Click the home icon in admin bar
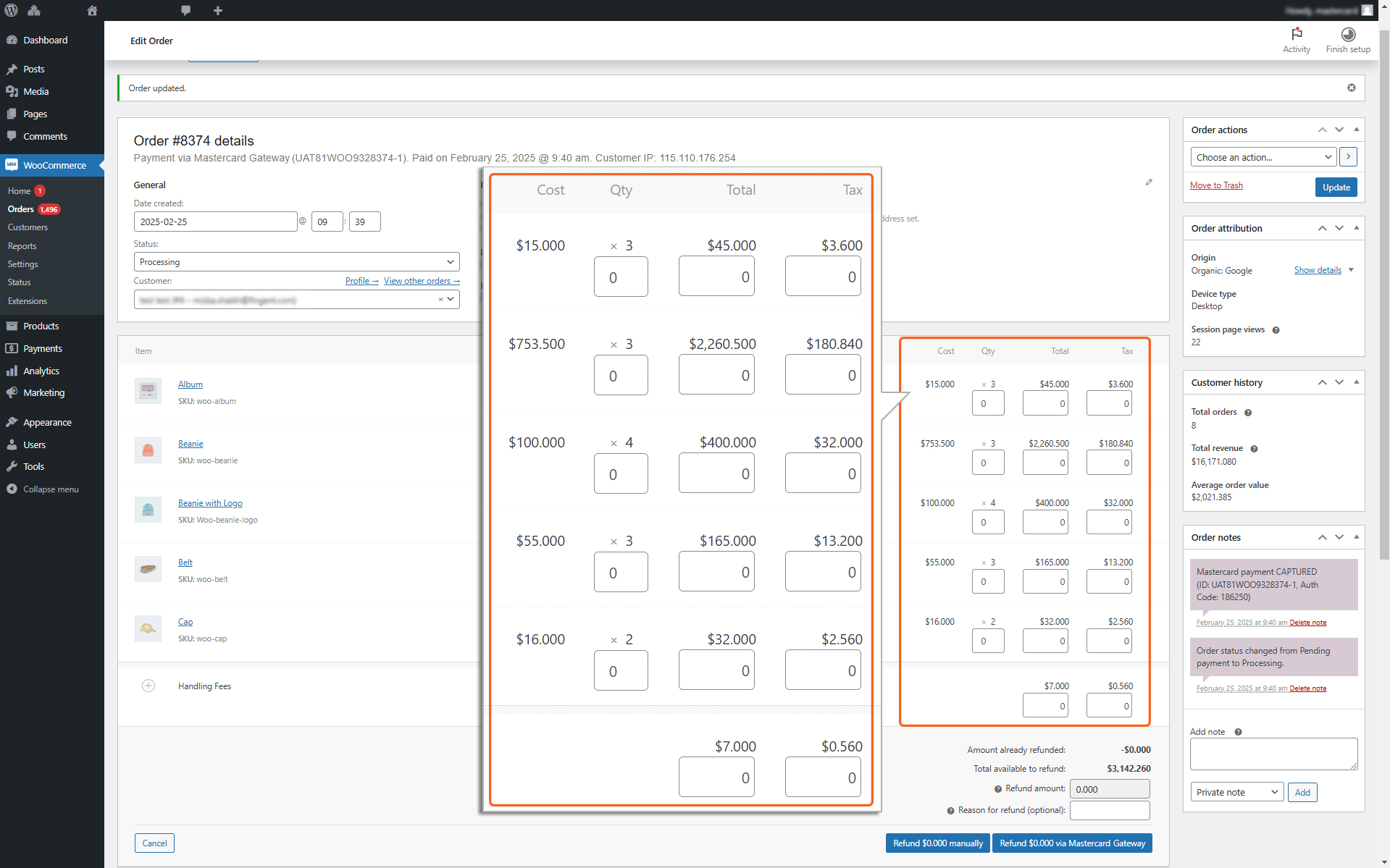1390x868 pixels. [92, 10]
